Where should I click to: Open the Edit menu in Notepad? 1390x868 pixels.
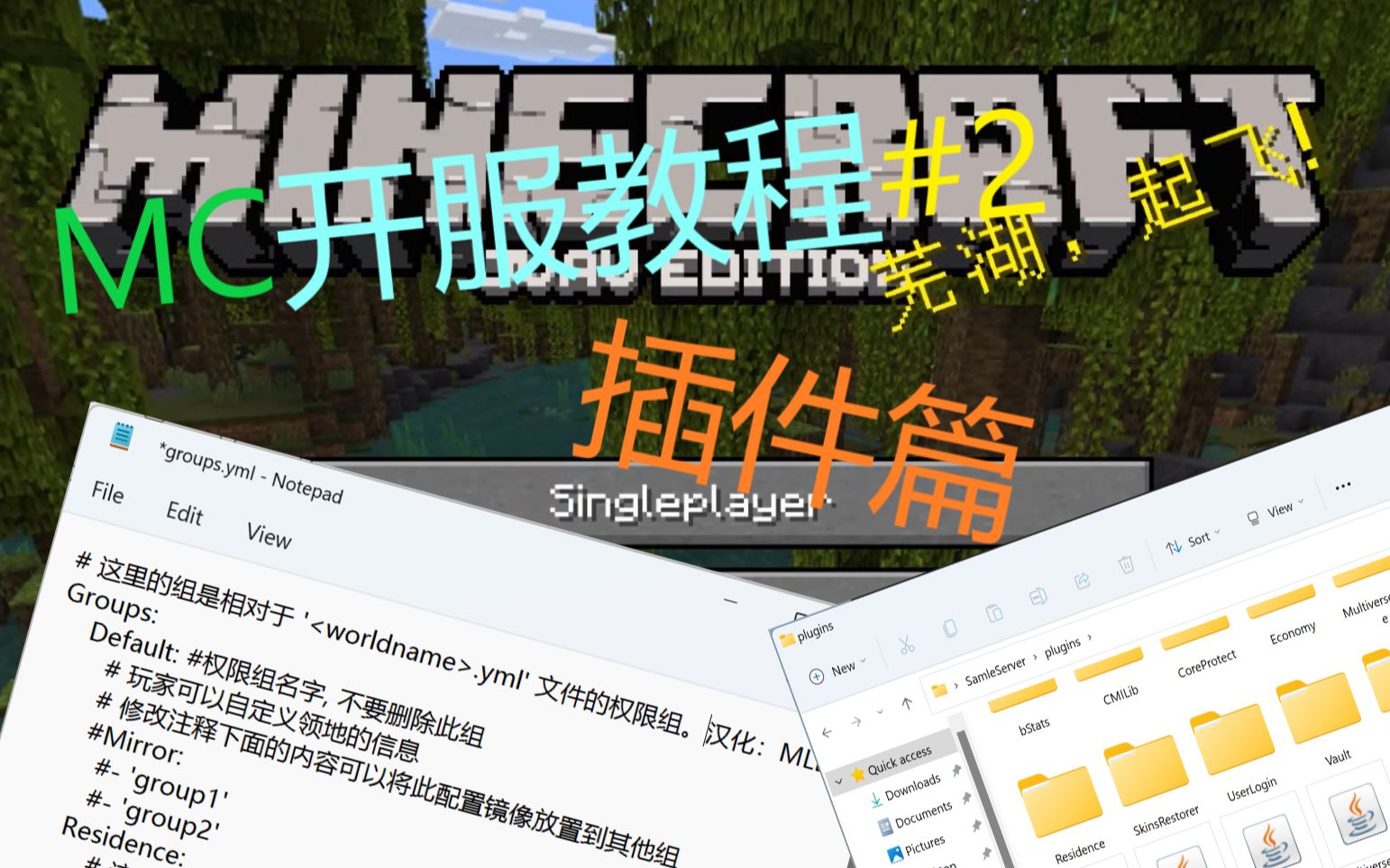point(185,514)
